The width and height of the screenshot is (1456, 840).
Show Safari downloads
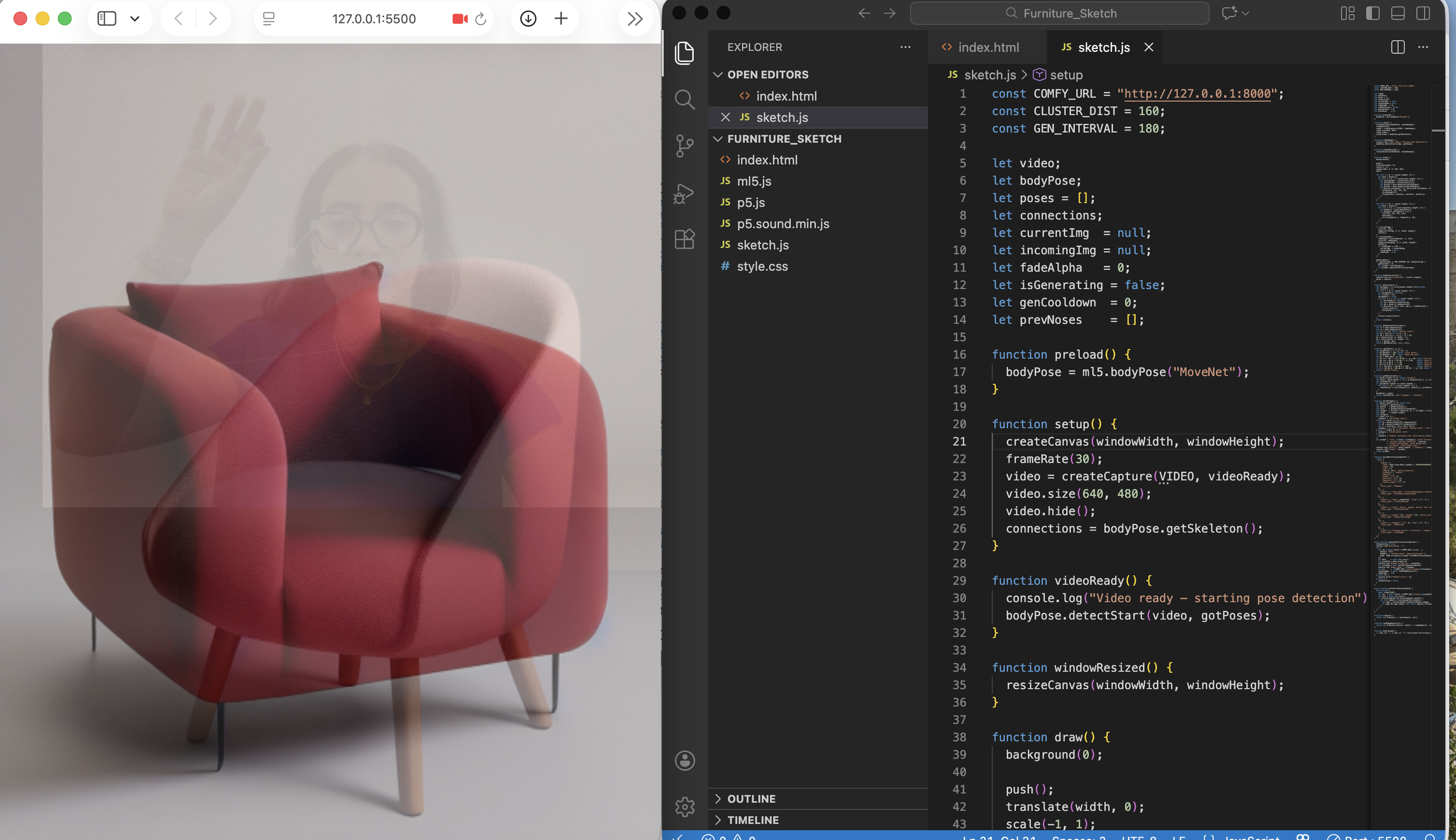click(x=528, y=19)
